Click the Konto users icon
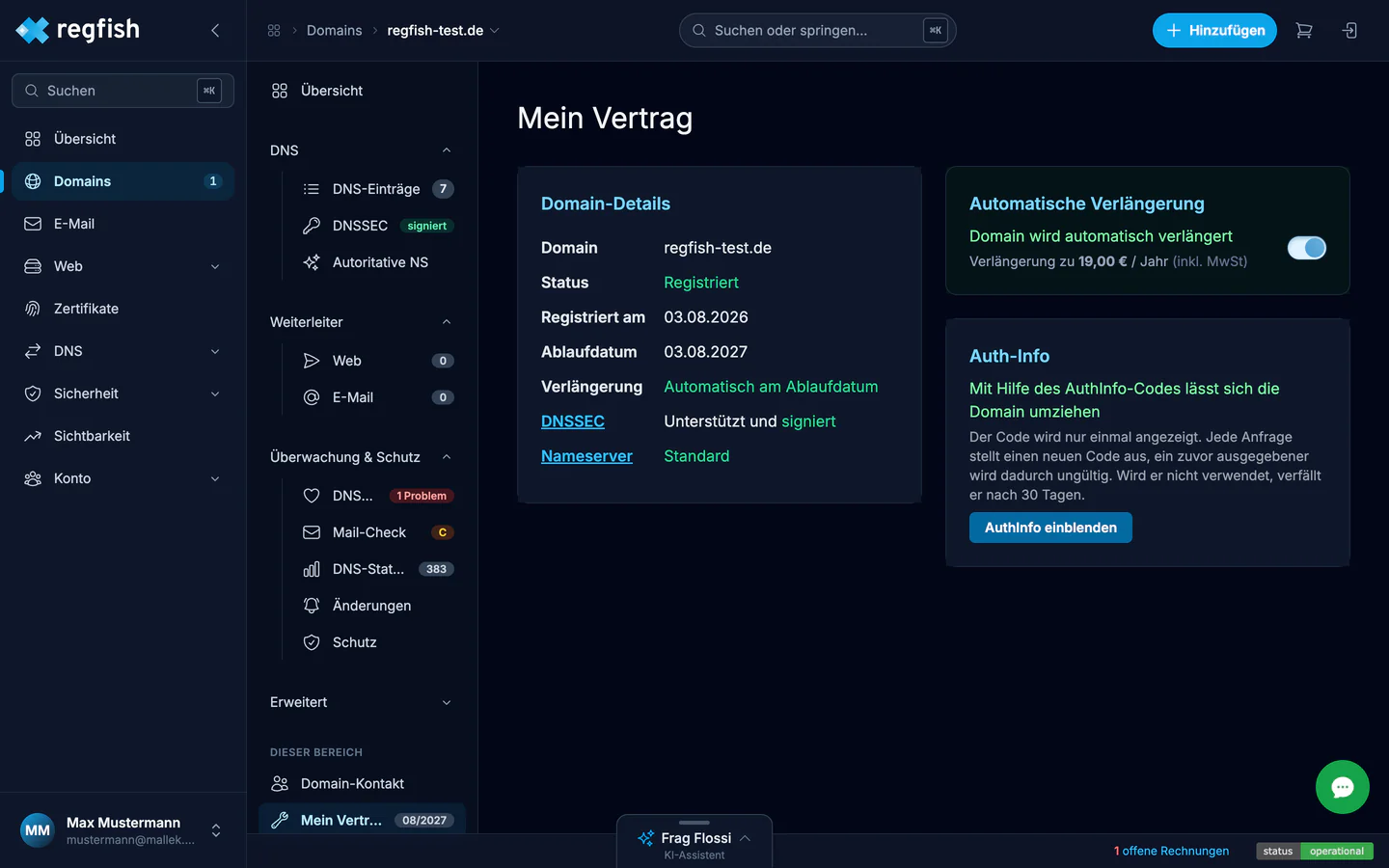 point(33,478)
